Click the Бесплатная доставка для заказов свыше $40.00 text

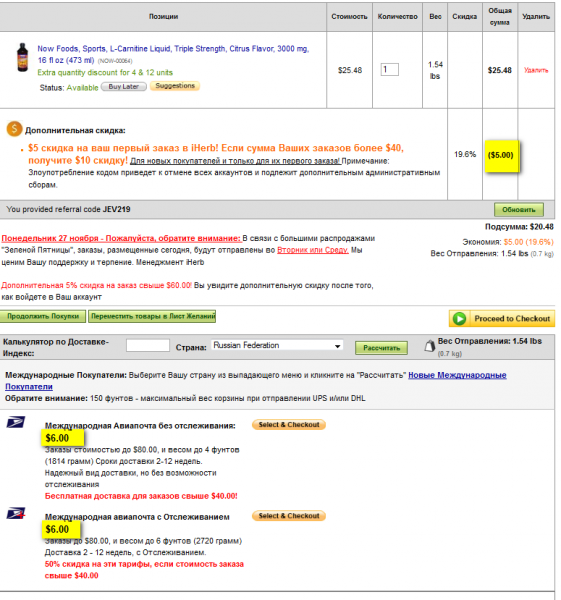pyautogui.click(x=141, y=496)
